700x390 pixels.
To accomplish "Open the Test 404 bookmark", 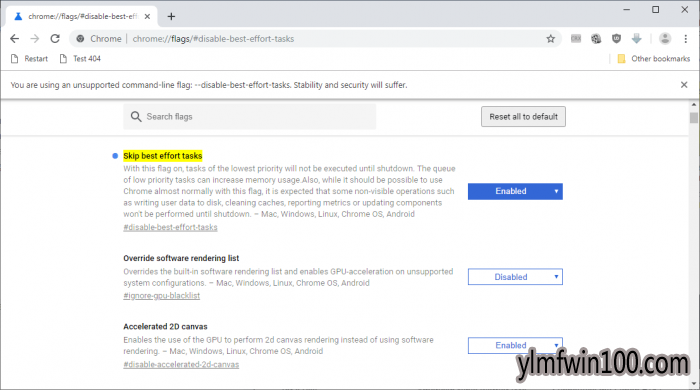I will tap(80, 58).
